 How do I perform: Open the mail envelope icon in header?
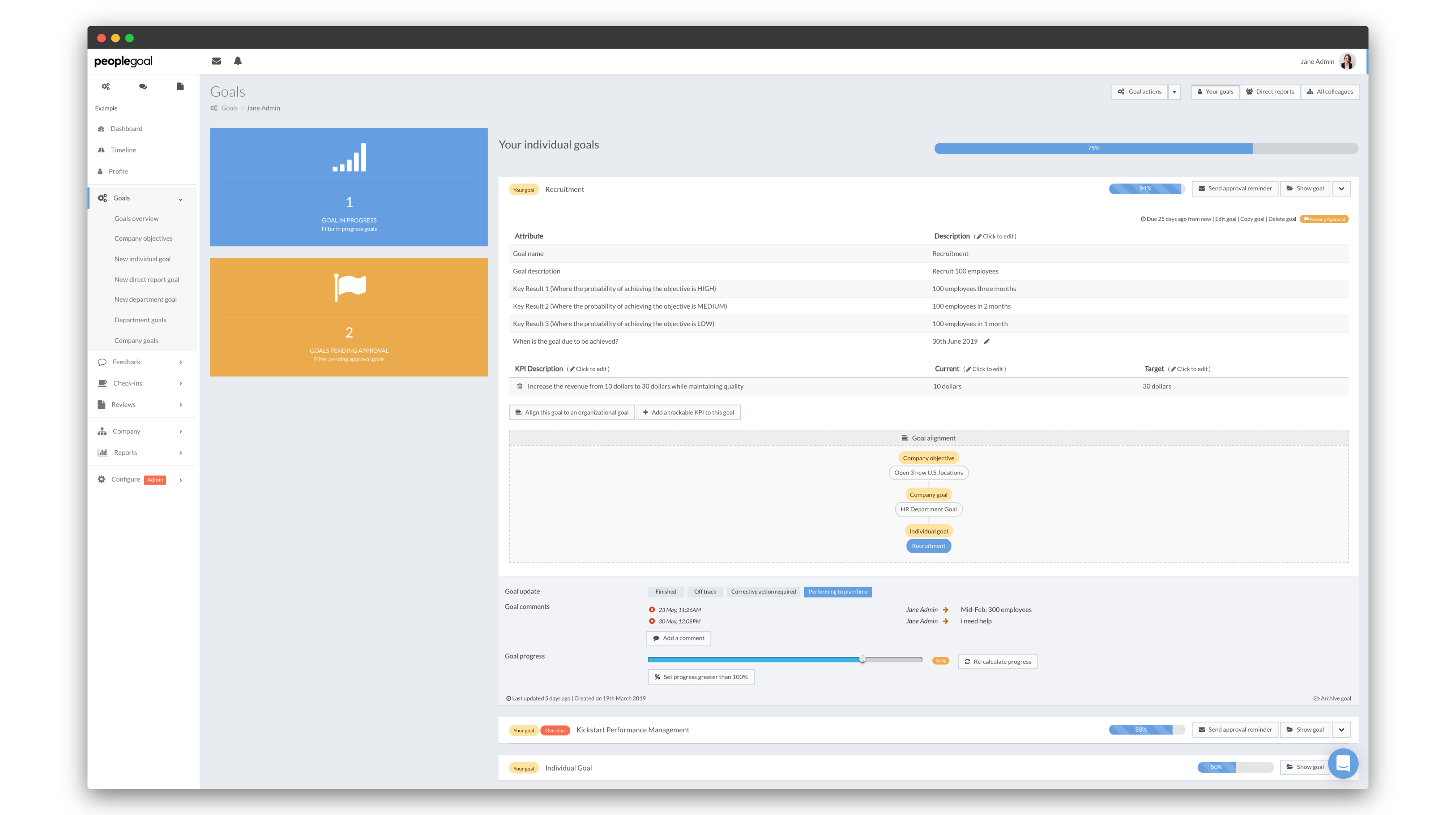pyautogui.click(x=216, y=61)
